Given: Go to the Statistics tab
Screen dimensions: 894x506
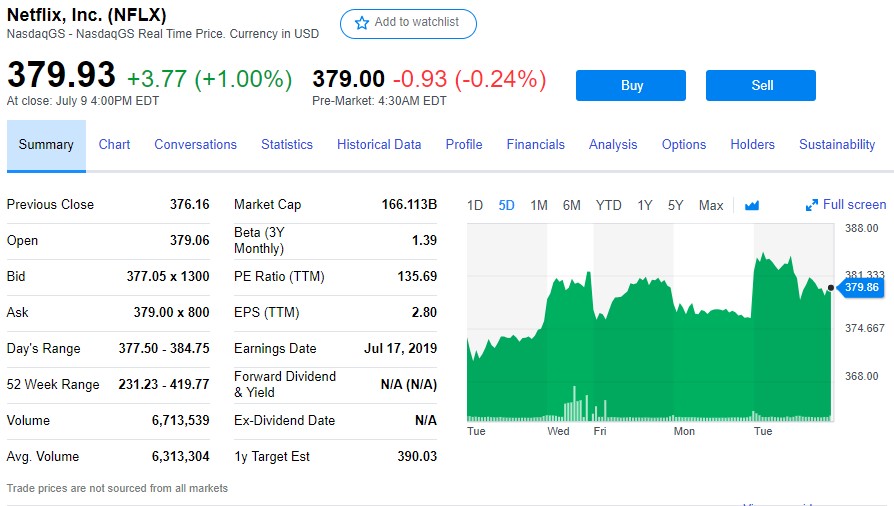Looking at the screenshot, I should (x=287, y=145).
